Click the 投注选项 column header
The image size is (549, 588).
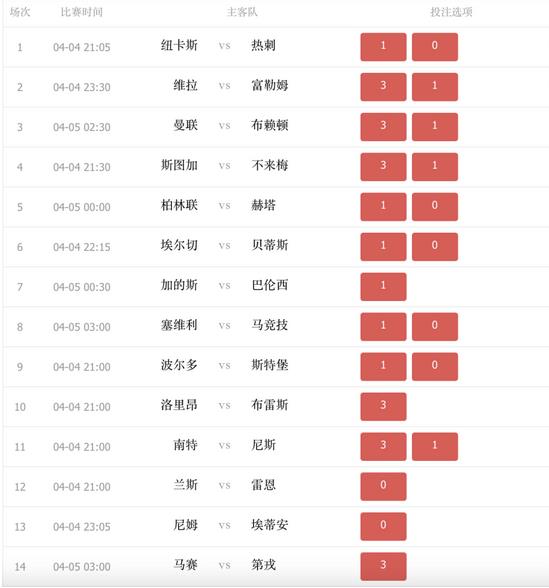tap(451, 12)
